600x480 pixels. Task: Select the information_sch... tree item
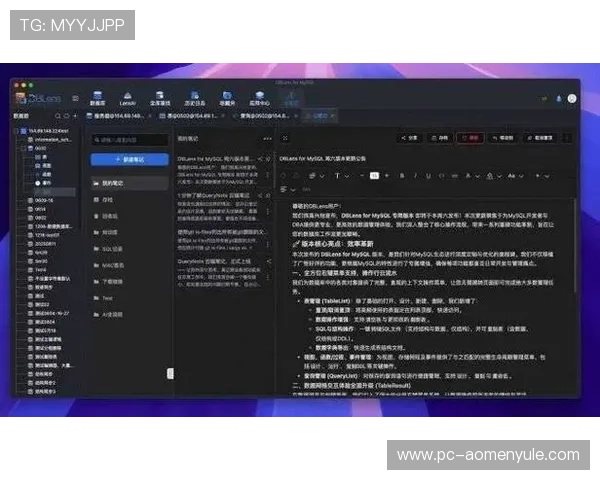[x=50, y=140]
